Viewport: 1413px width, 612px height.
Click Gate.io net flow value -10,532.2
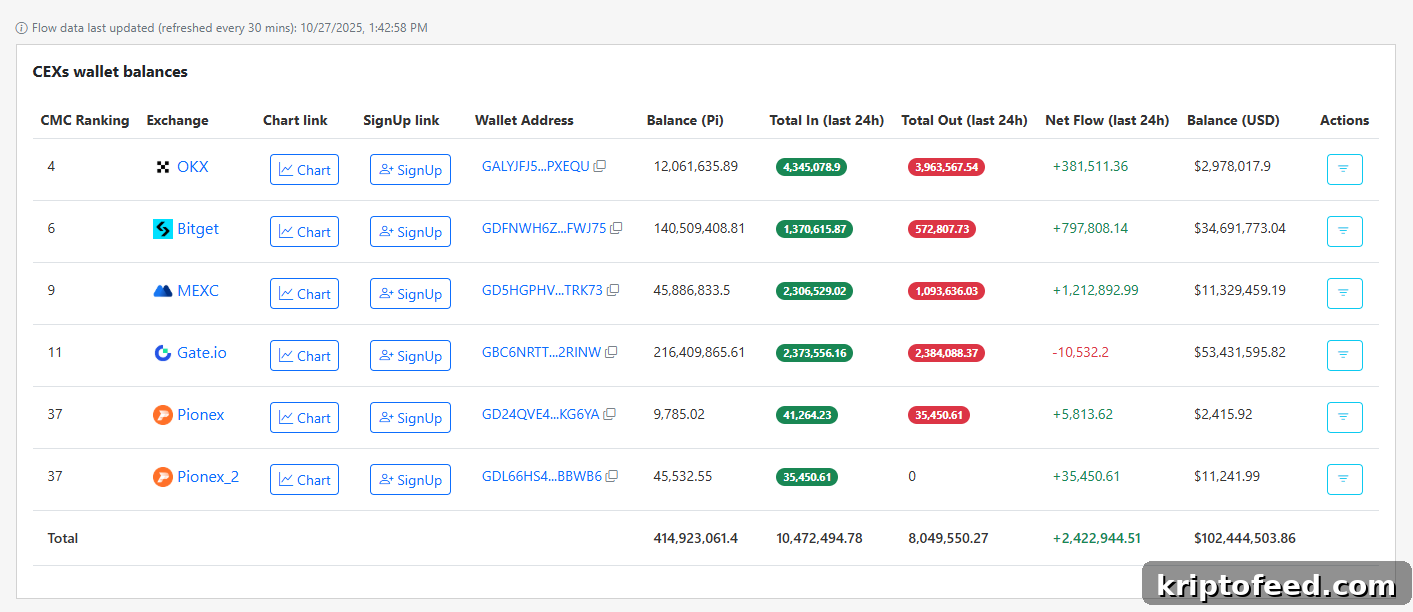point(1081,353)
